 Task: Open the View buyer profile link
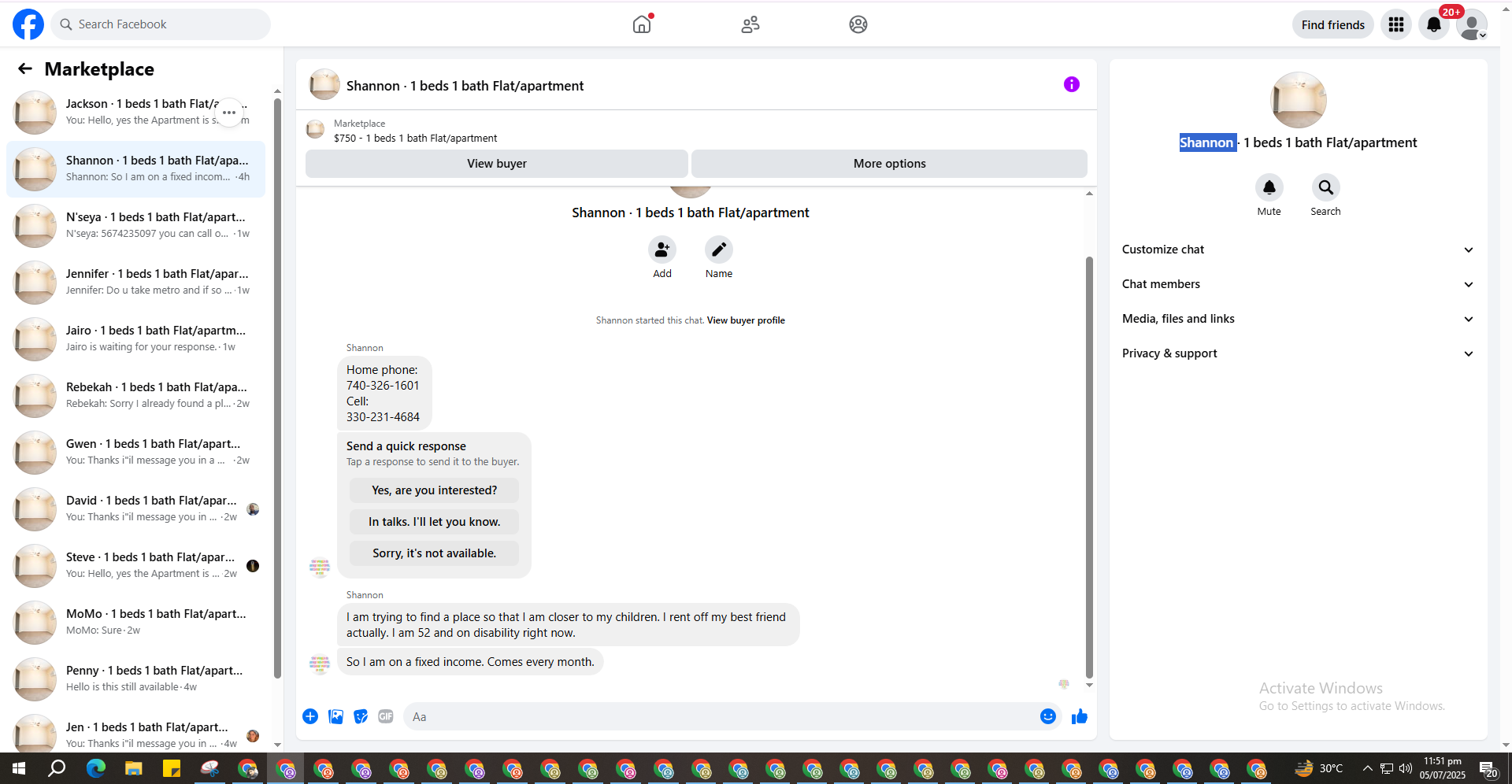pos(746,320)
